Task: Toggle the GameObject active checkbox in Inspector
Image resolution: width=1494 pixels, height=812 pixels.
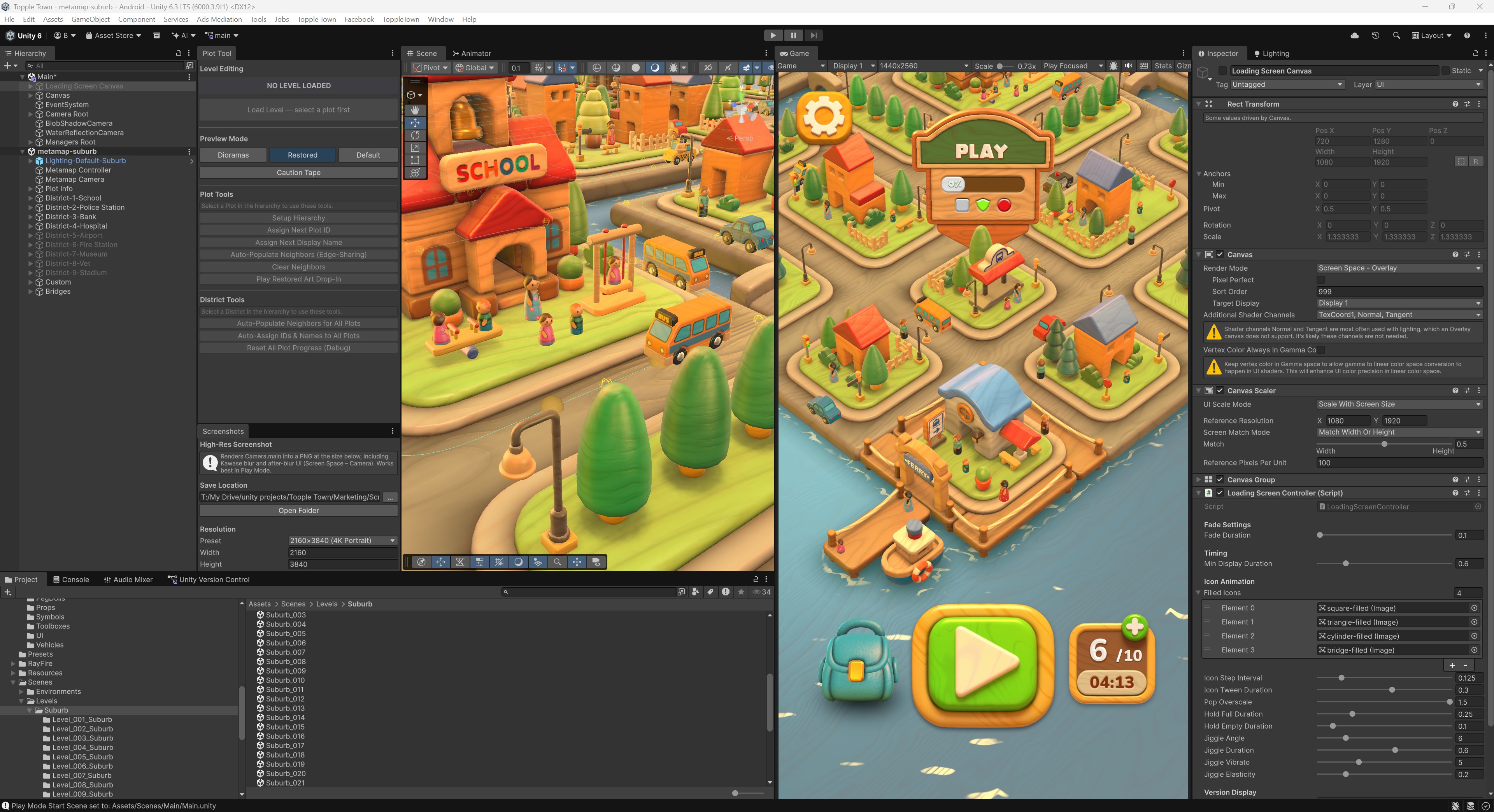Action: point(1222,71)
